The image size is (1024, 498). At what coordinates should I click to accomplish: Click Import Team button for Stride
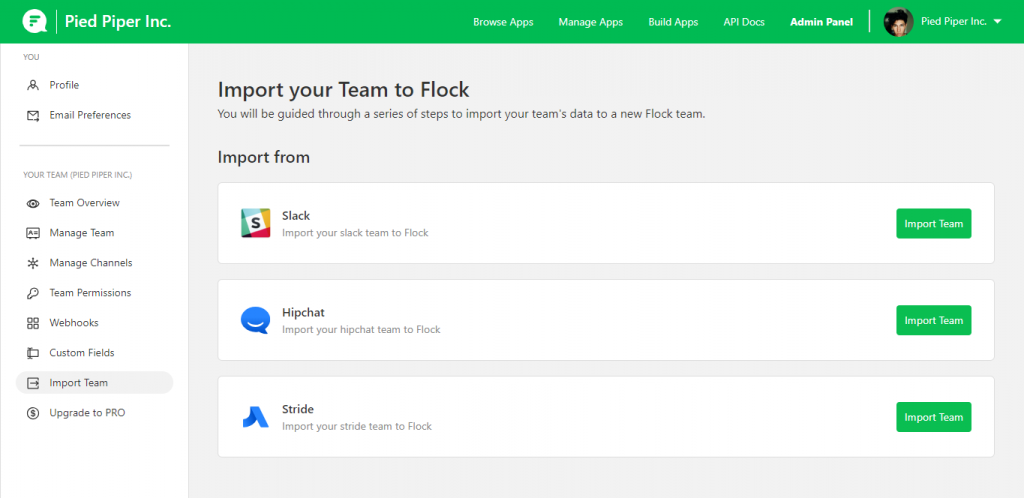pos(933,417)
